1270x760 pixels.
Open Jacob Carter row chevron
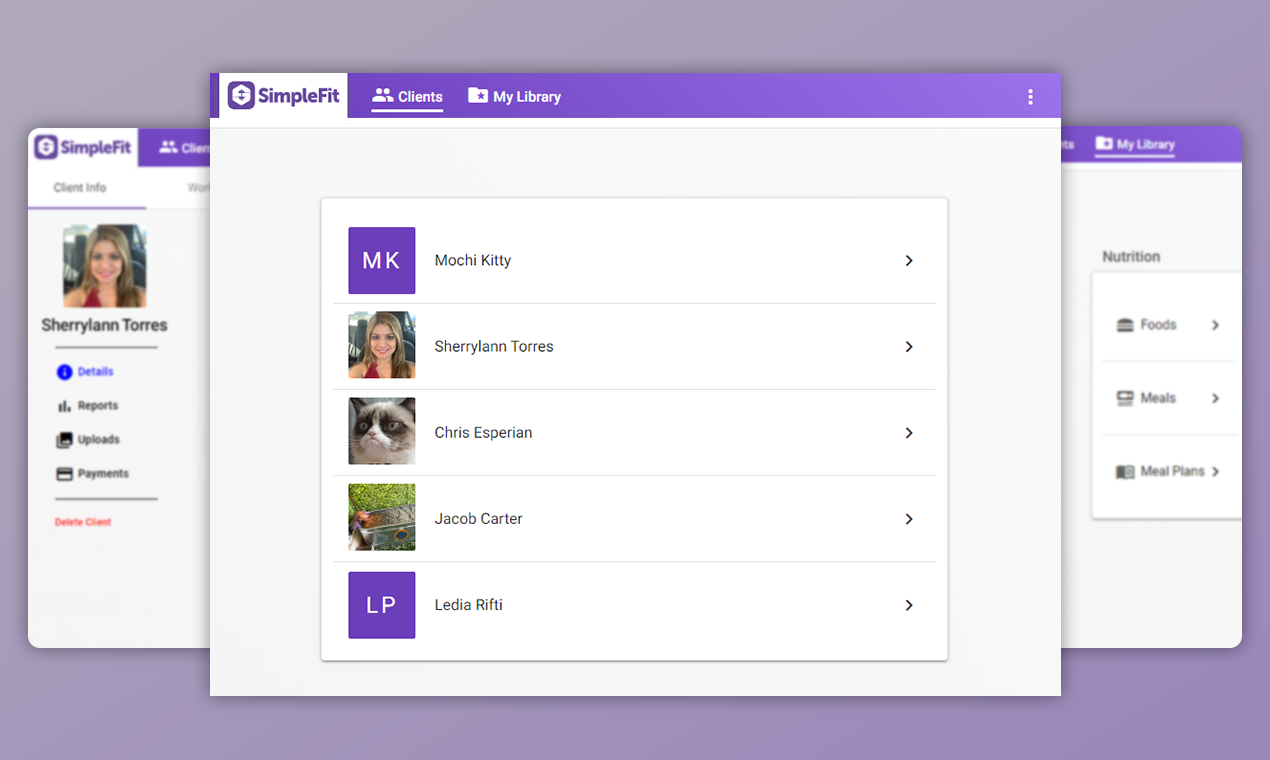pyautogui.click(x=909, y=519)
